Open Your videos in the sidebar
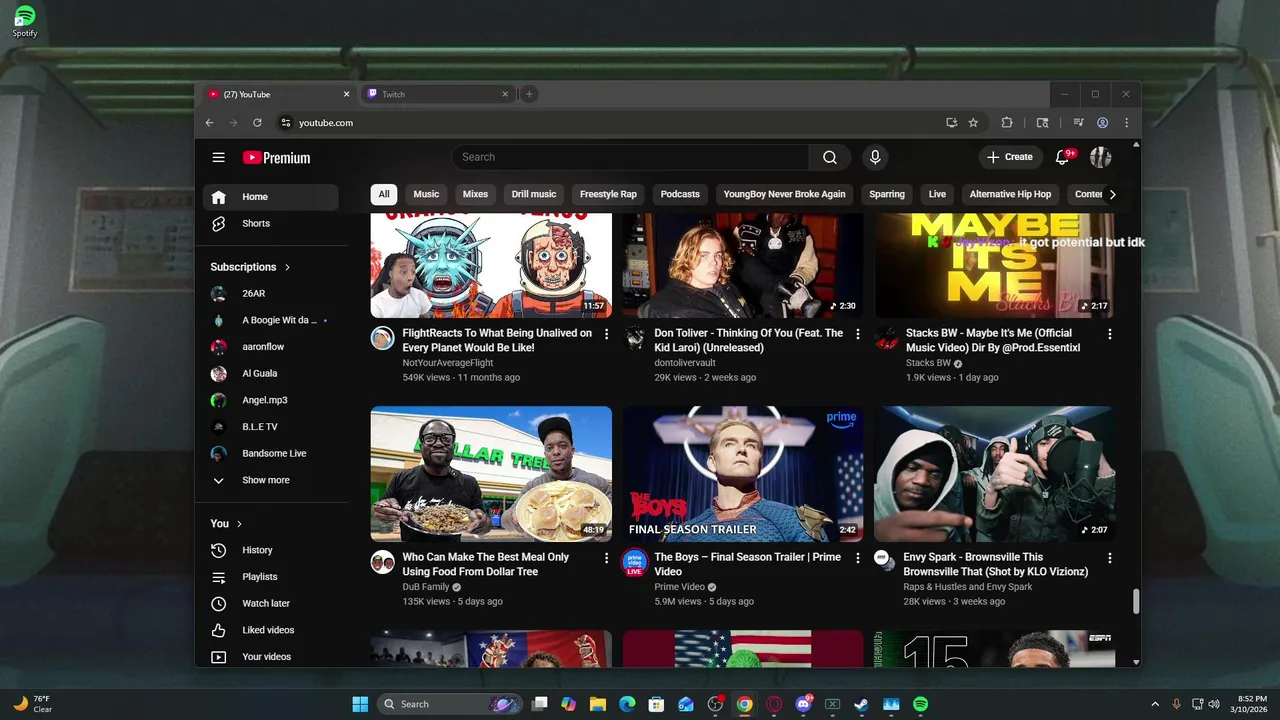Viewport: 1280px width, 720px height. [x=271, y=657]
